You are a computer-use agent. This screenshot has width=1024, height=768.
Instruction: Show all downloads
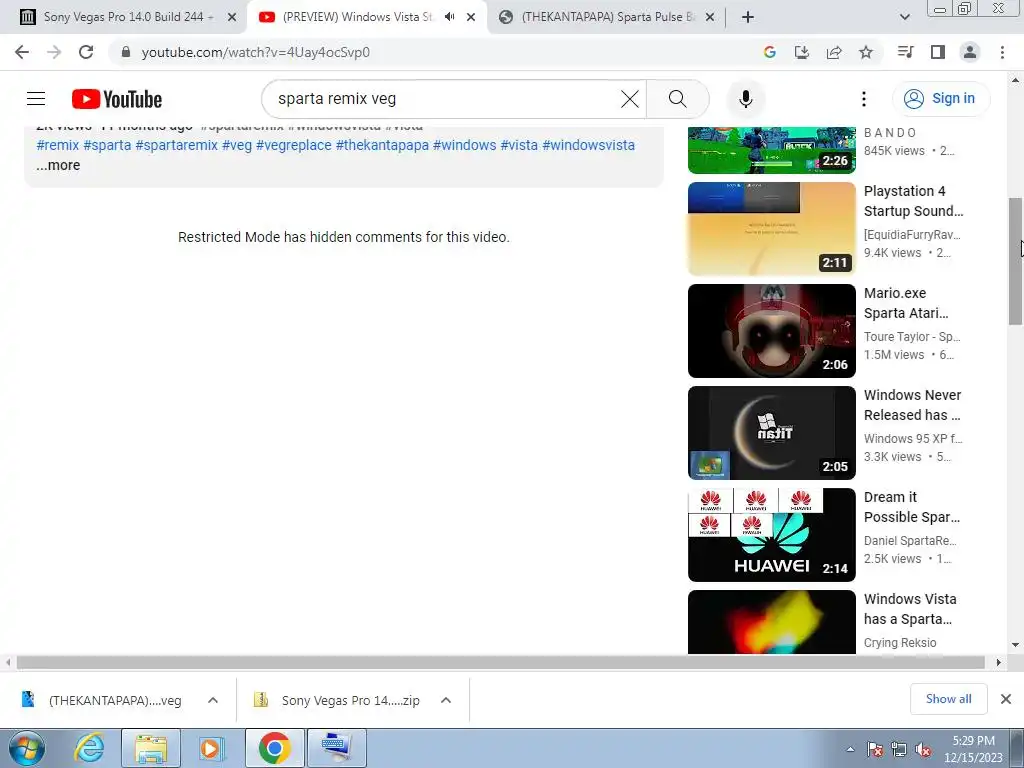(x=948, y=699)
